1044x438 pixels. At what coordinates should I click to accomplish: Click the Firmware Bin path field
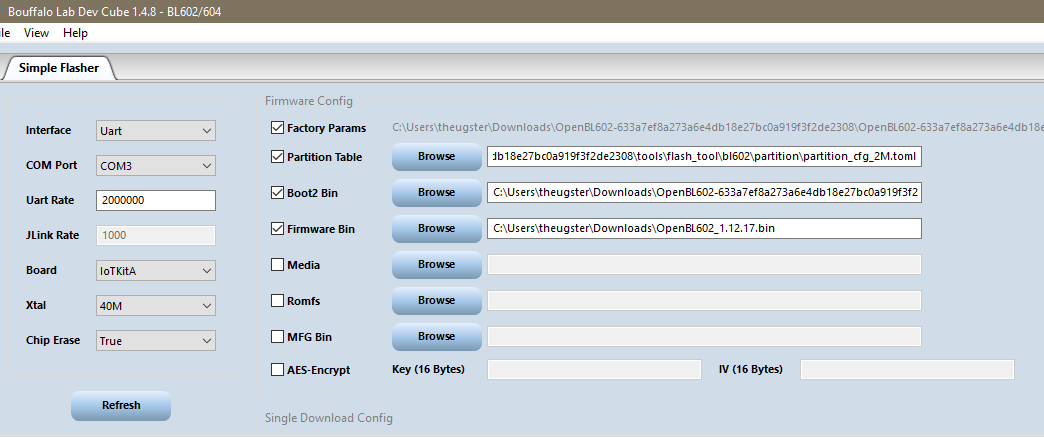pyautogui.click(x=704, y=228)
